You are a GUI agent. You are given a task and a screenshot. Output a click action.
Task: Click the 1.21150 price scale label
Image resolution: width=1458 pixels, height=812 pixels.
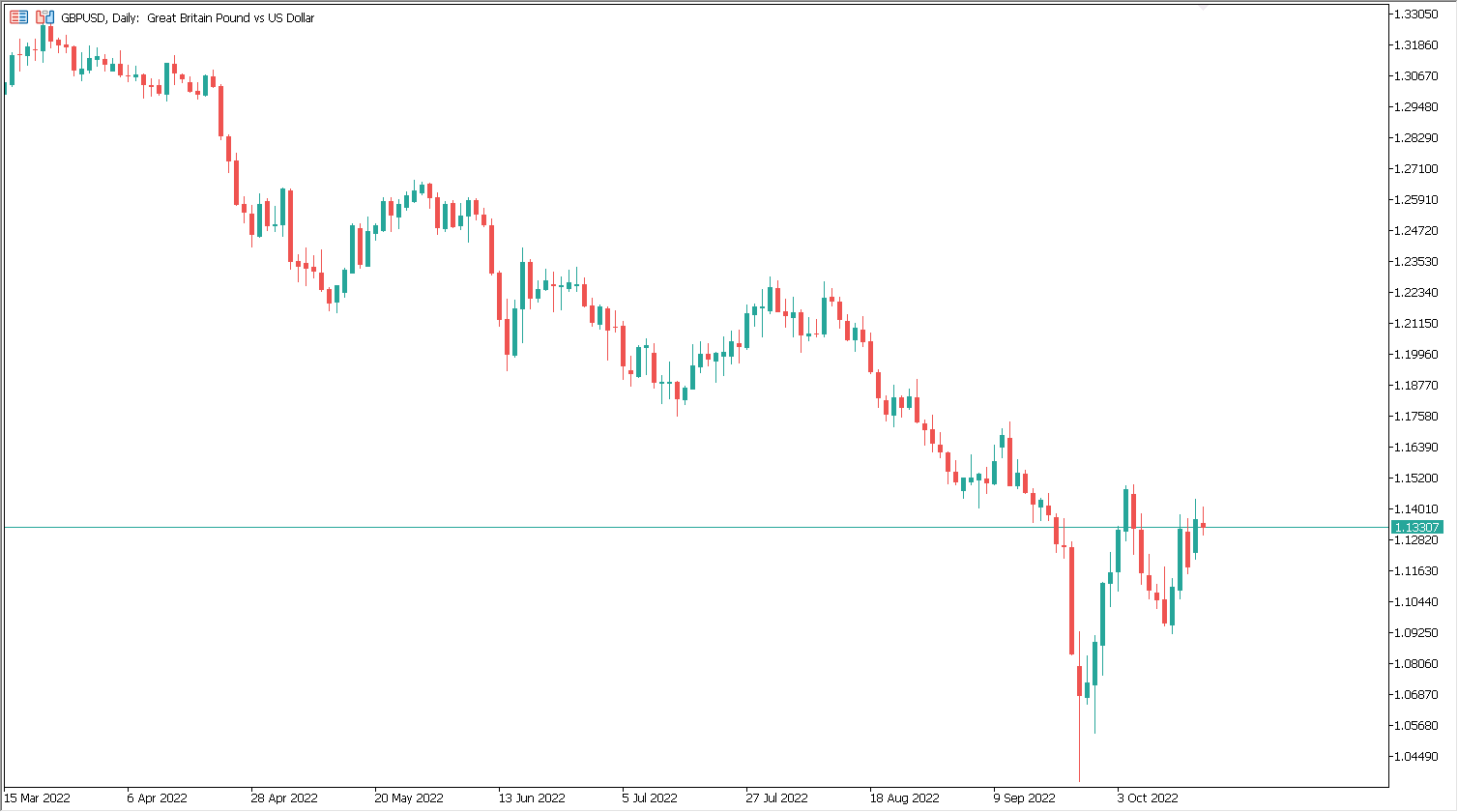tap(1416, 324)
